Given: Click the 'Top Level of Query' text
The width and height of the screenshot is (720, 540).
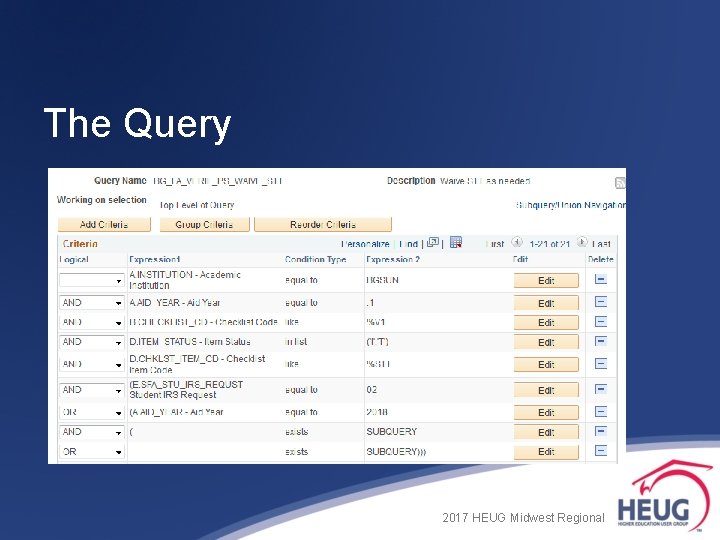Looking at the screenshot, I should (197, 205).
